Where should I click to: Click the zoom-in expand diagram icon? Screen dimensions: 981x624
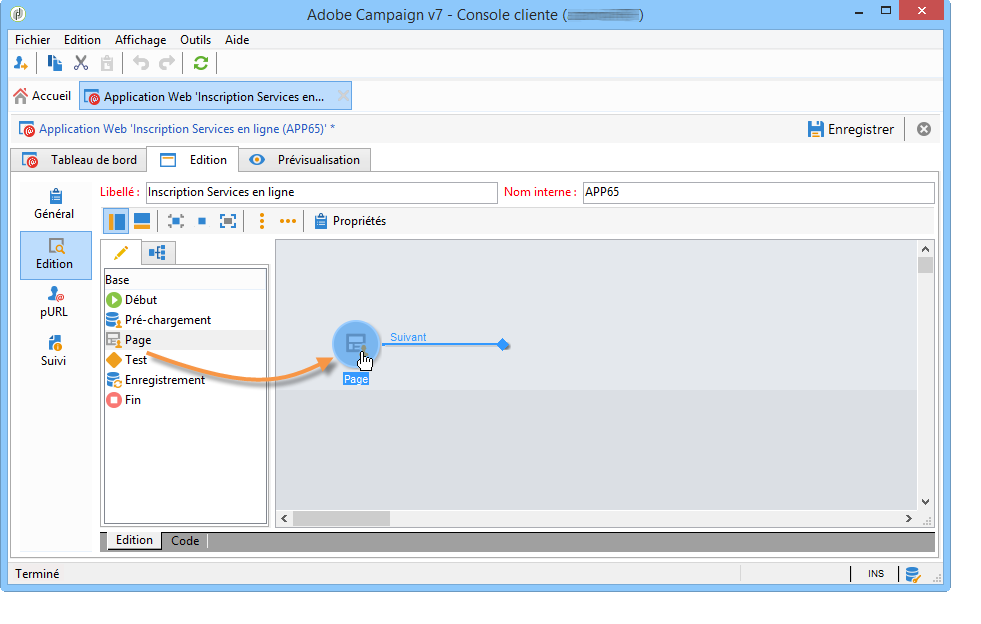(x=228, y=221)
